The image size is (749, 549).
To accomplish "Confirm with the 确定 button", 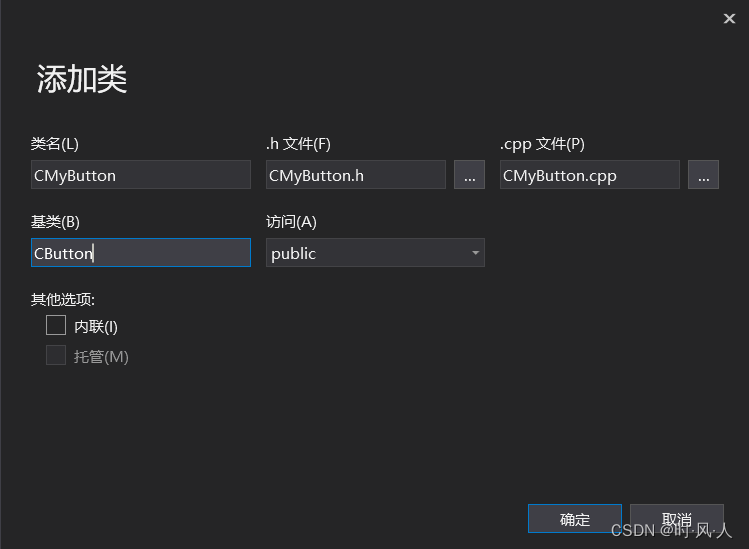I will (x=575, y=518).
